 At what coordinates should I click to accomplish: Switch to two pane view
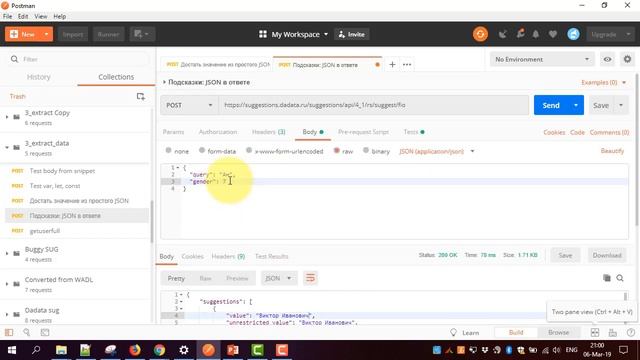pyautogui.click(x=595, y=333)
